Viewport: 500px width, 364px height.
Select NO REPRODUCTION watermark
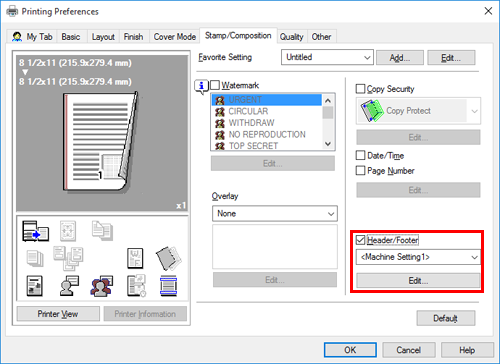(x=267, y=134)
